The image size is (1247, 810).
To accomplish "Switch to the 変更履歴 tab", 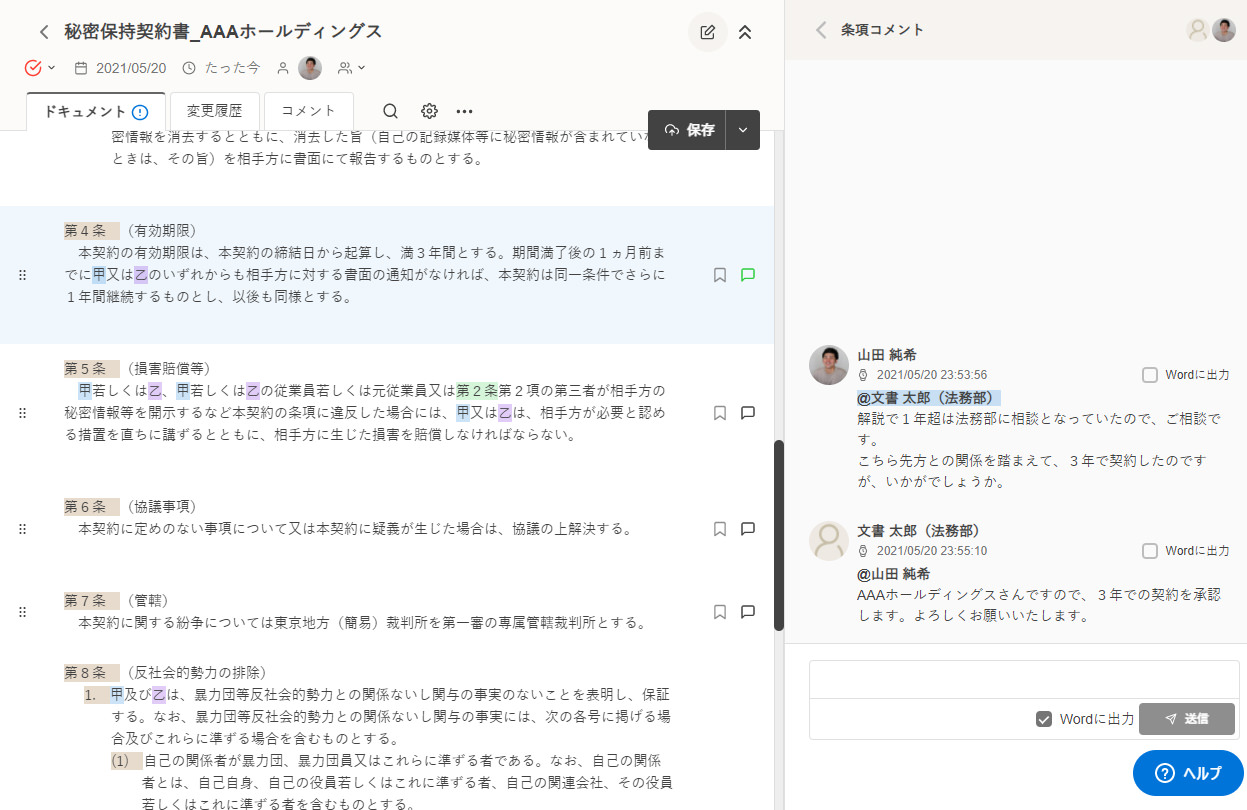I will click(x=214, y=110).
